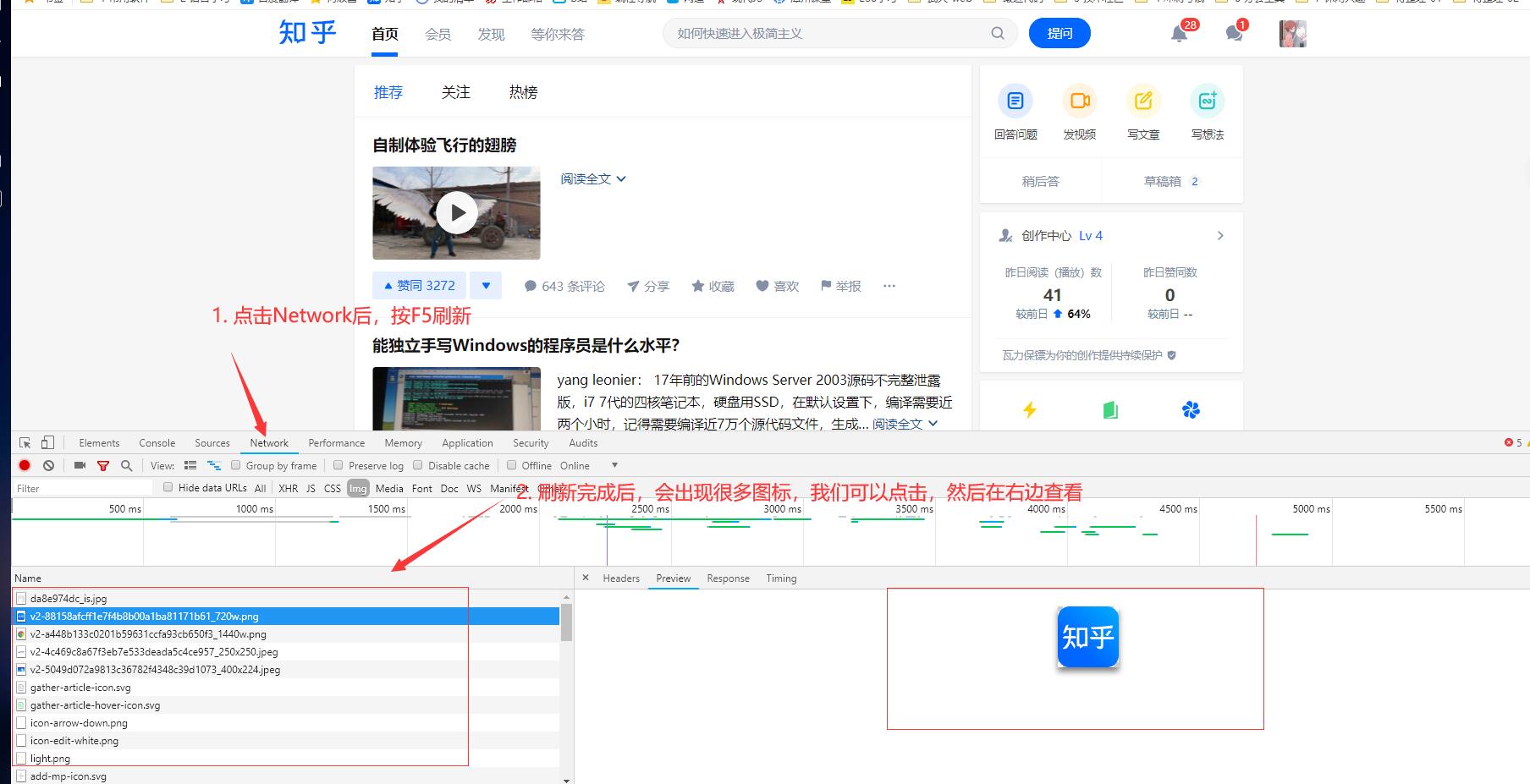This screenshot has height=784, width=1530.
Task: Check the Offline checkbox
Action: tap(511, 465)
